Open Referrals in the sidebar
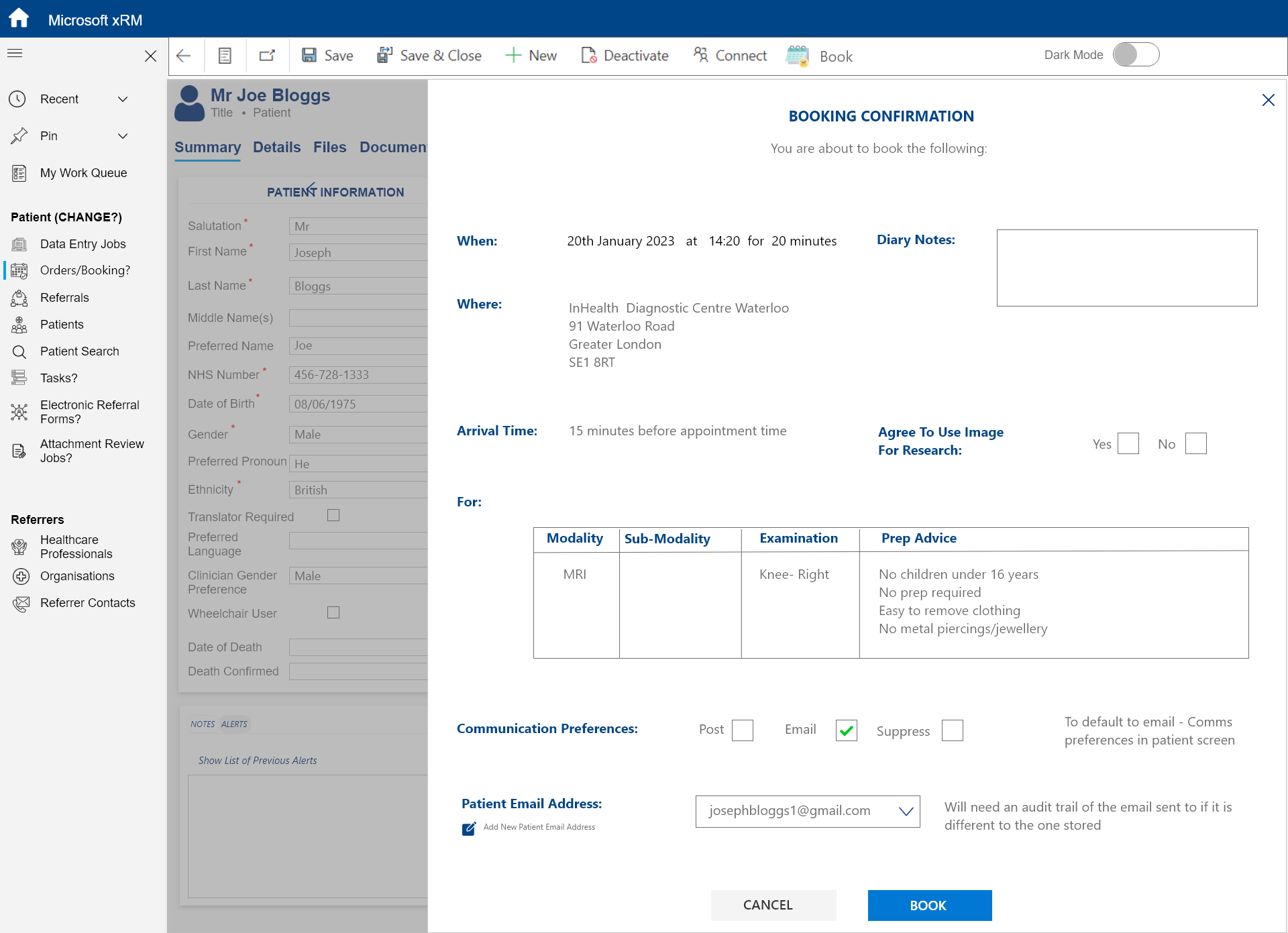This screenshot has width=1288, height=933. click(x=64, y=298)
